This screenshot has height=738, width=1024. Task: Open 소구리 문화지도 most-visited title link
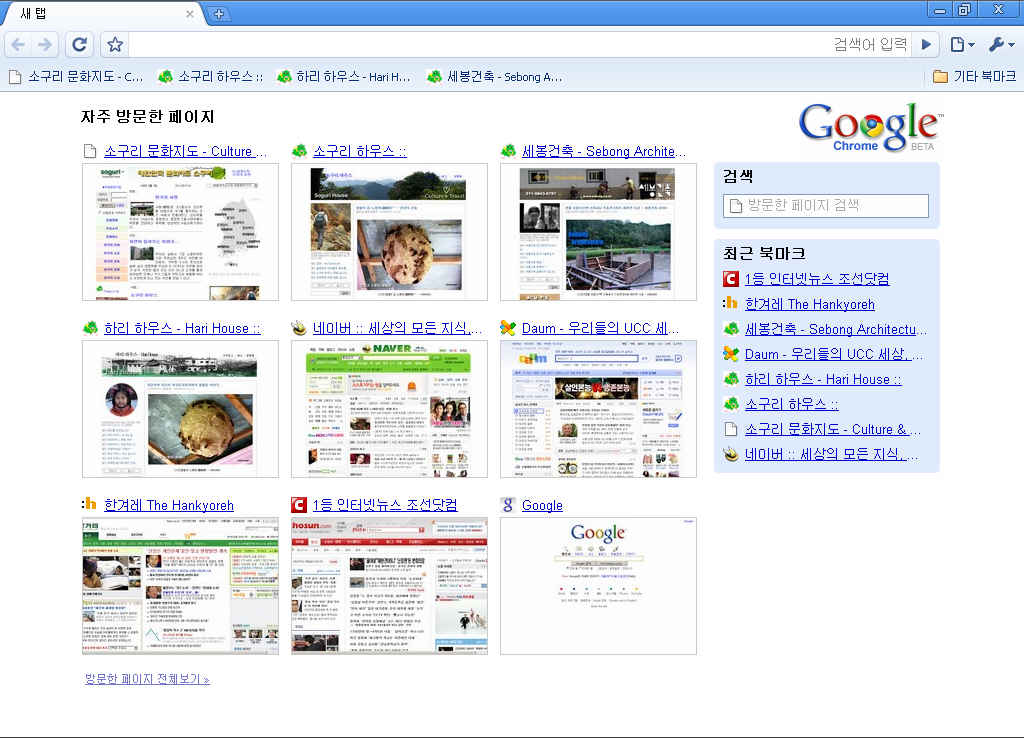(x=185, y=152)
